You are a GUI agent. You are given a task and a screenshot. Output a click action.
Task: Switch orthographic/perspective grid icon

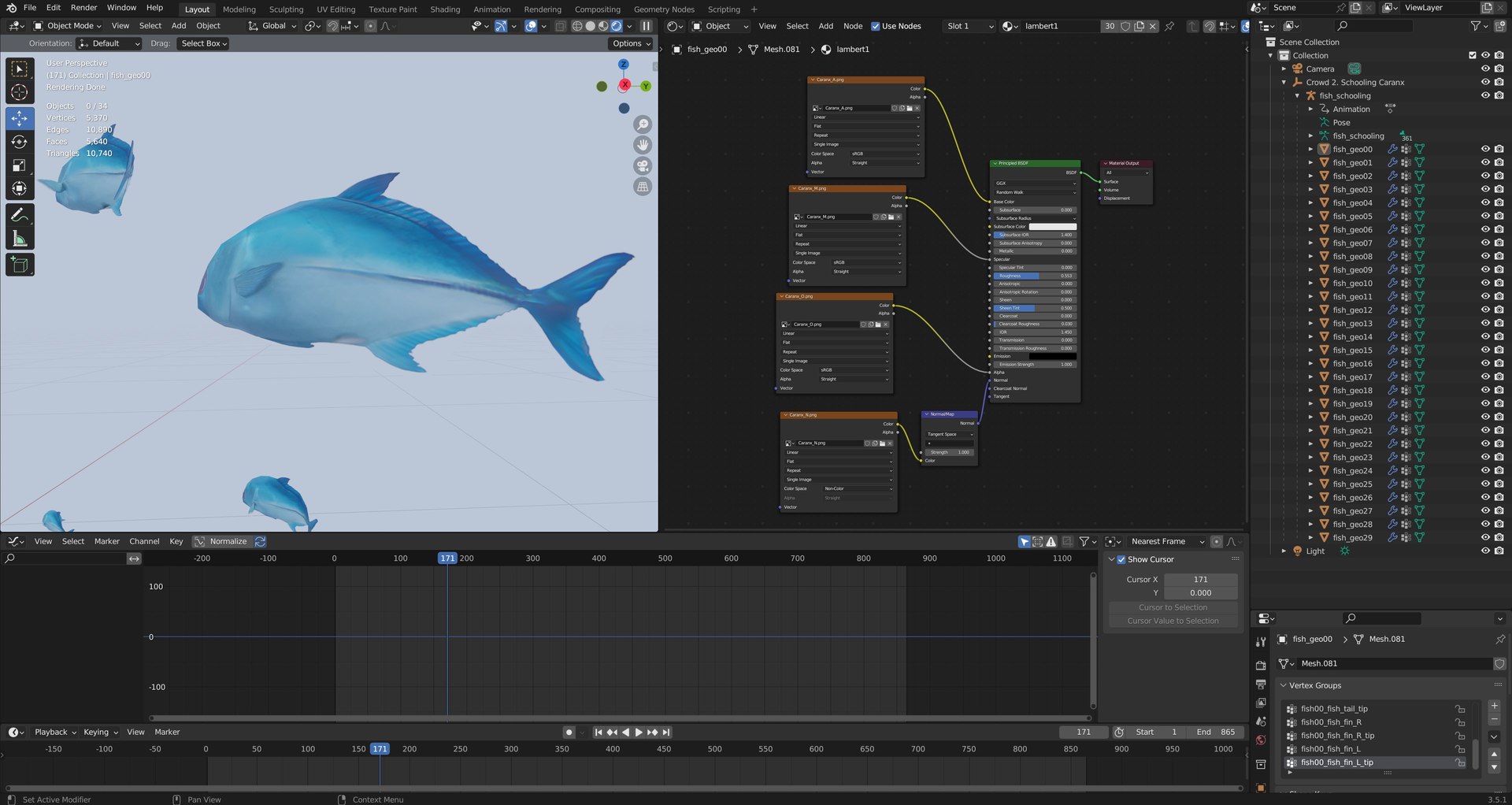pyautogui.click(x=643, y=187)
